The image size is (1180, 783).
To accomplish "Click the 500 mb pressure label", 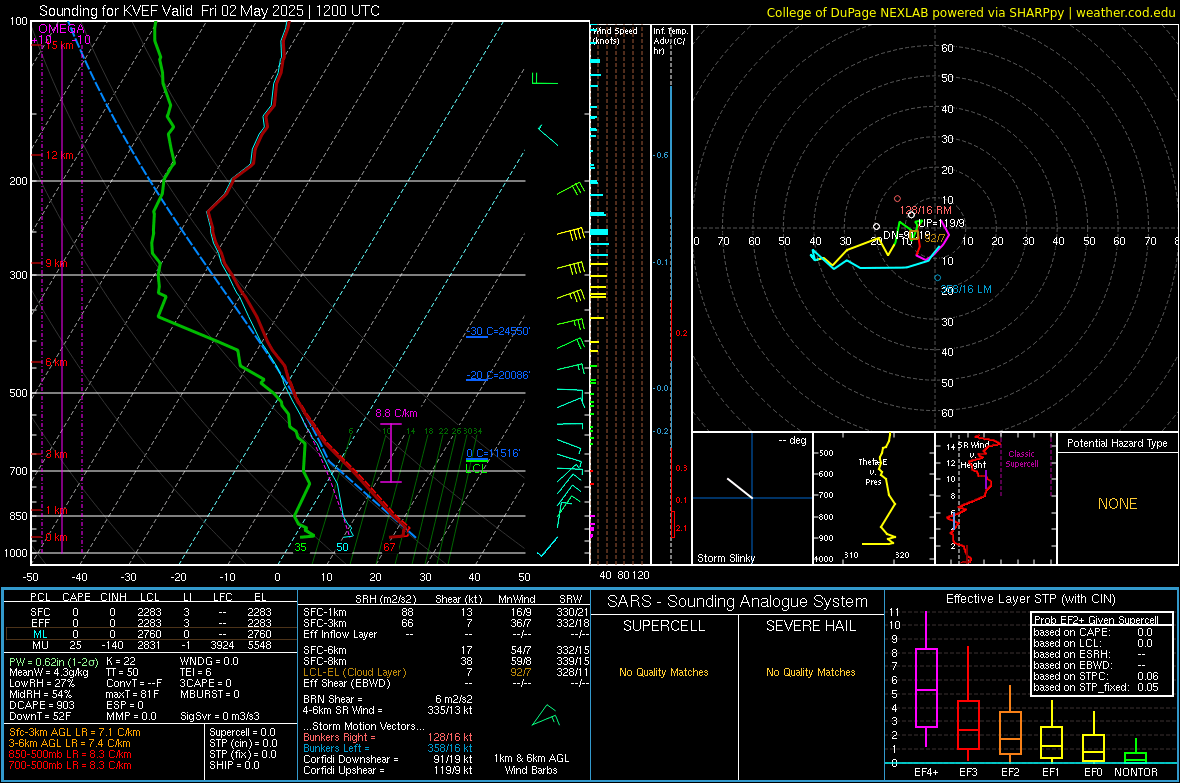I will coord(18,393).
